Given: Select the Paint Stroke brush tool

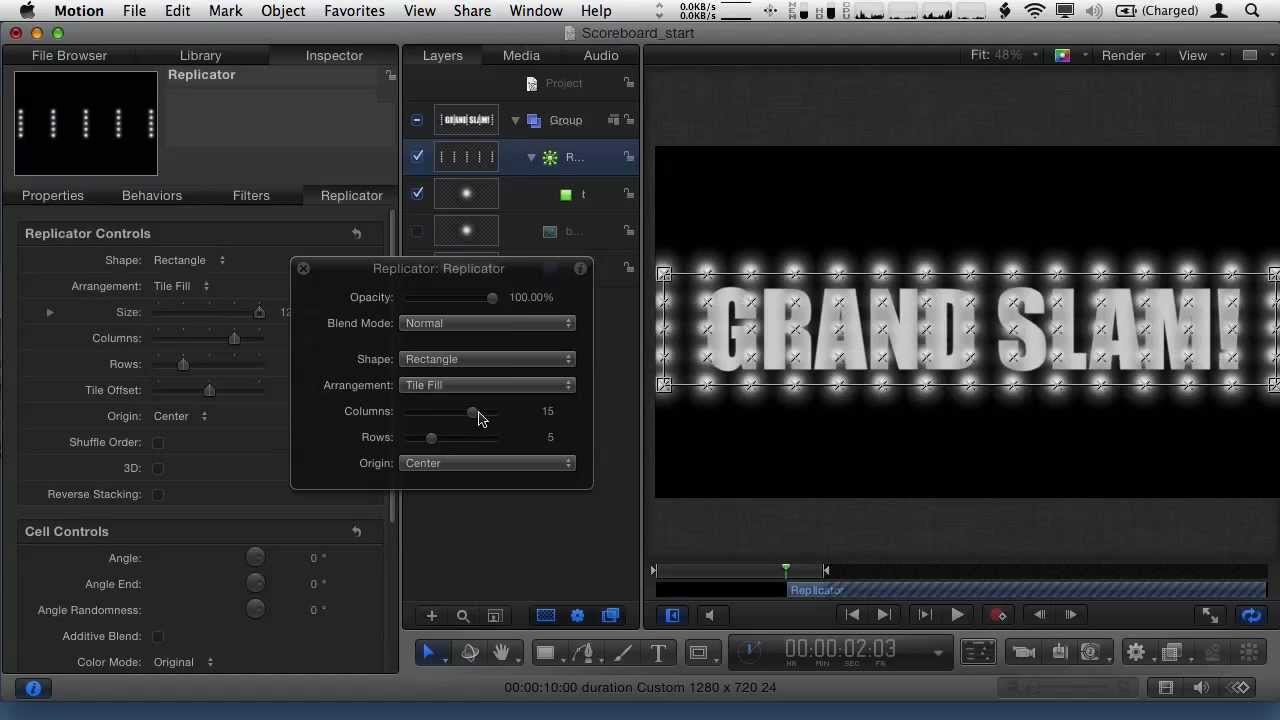Looking at the screenshot, I should tap(623, 653).
